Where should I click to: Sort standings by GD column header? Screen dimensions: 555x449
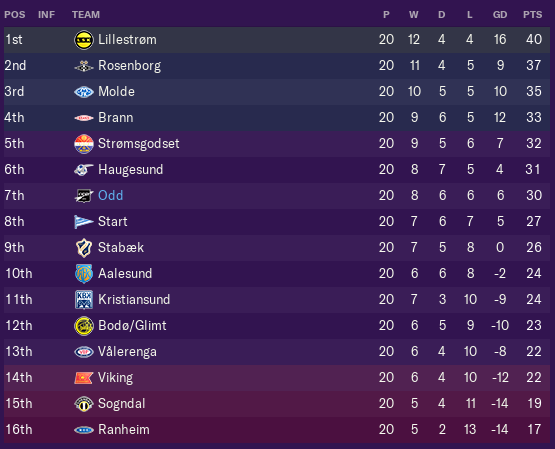500,15
